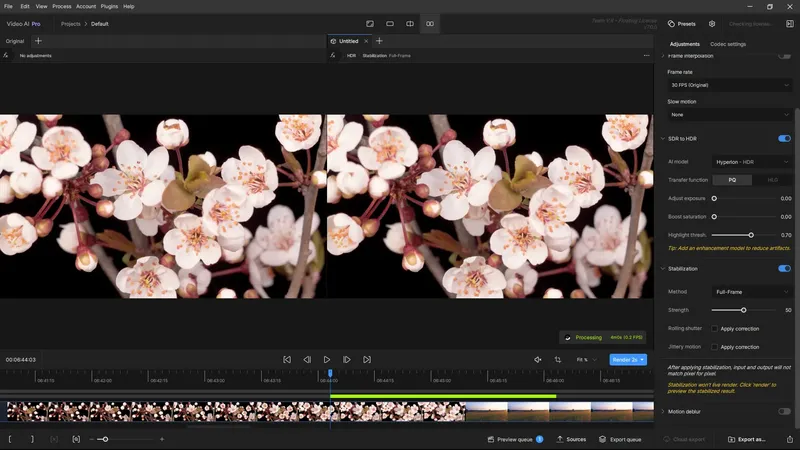
Task: Step back one frame
Action: (x=307, y=359)
